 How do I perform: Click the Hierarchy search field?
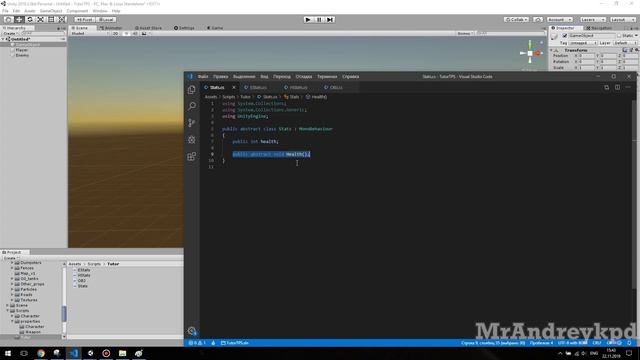42,33
